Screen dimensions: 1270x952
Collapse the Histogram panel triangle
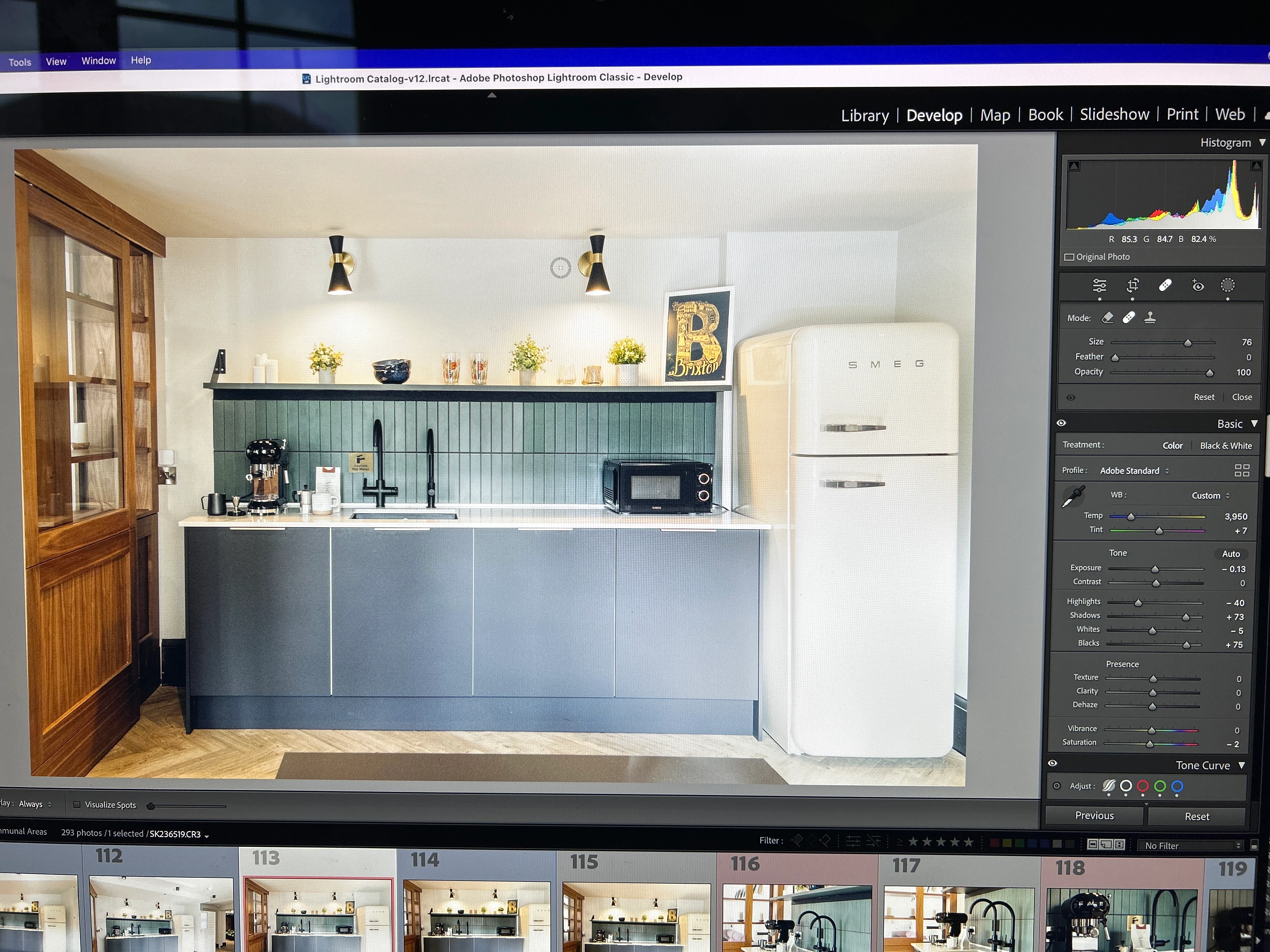click(x=1262, y=142)
